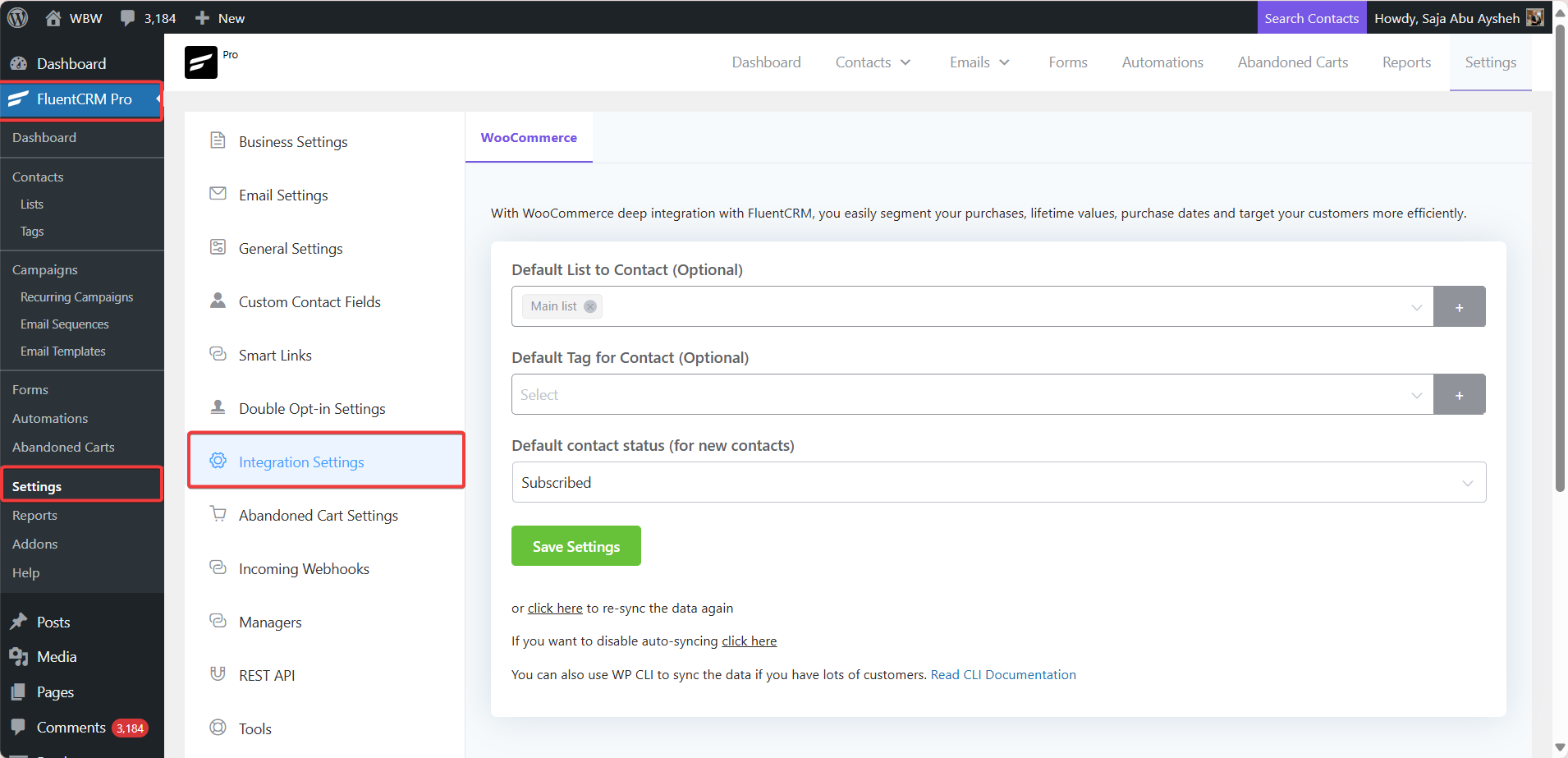Open Campaigns in the FluentCRM sidebar

[45, 270]
